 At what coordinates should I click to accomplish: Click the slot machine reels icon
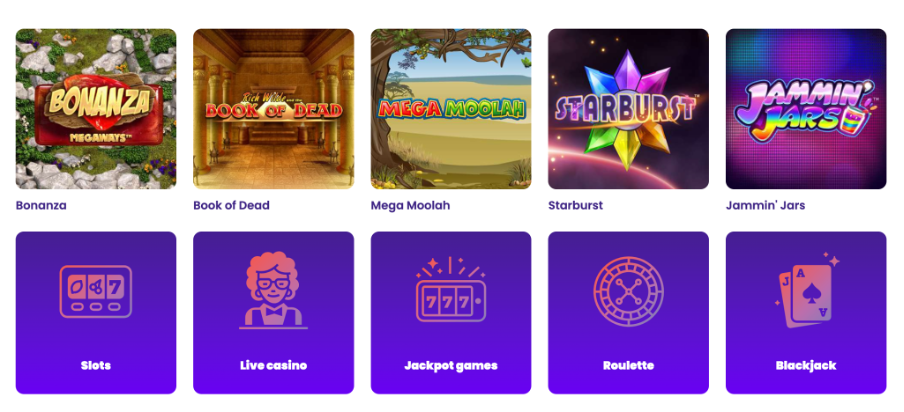coord(96,292)
